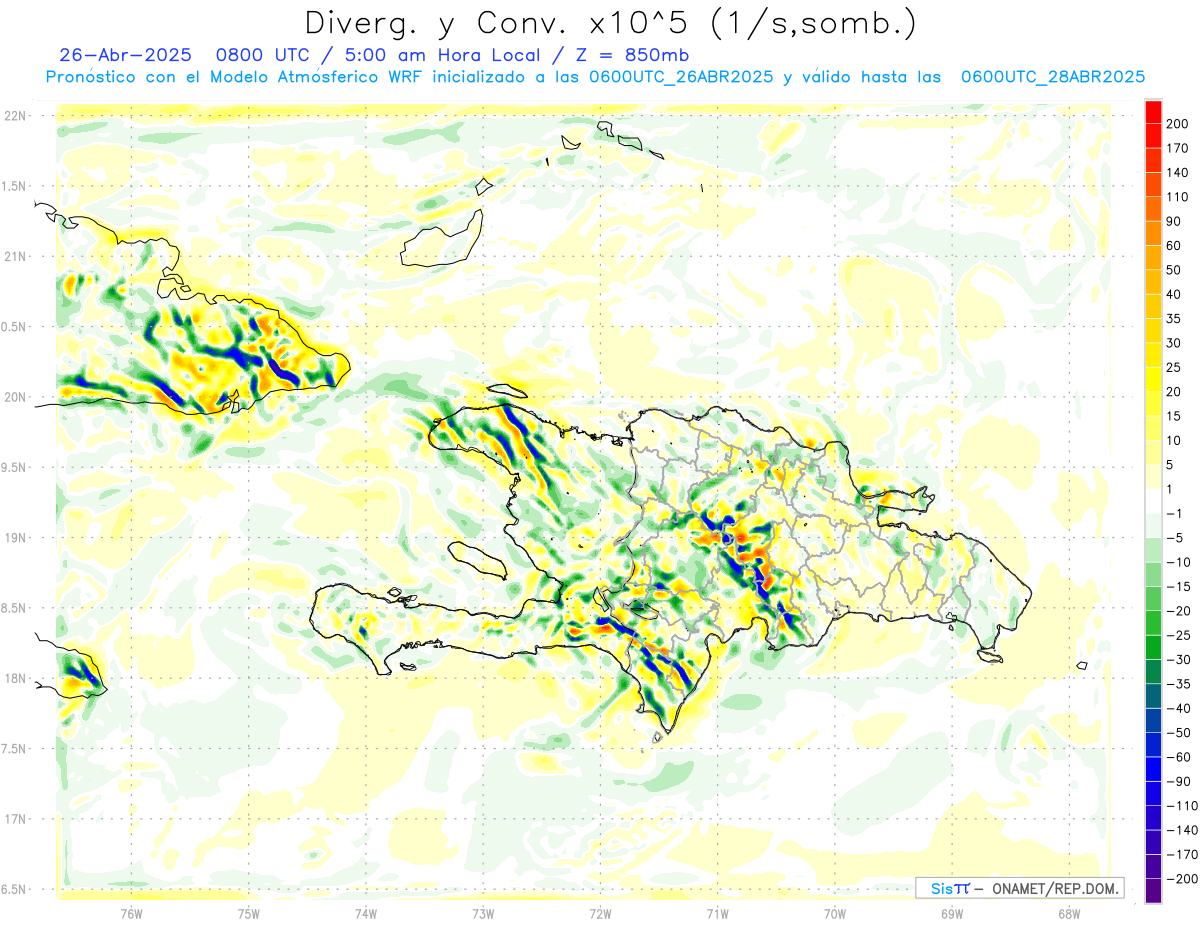Click the '-25' legend value

[x=1177, y=635]
